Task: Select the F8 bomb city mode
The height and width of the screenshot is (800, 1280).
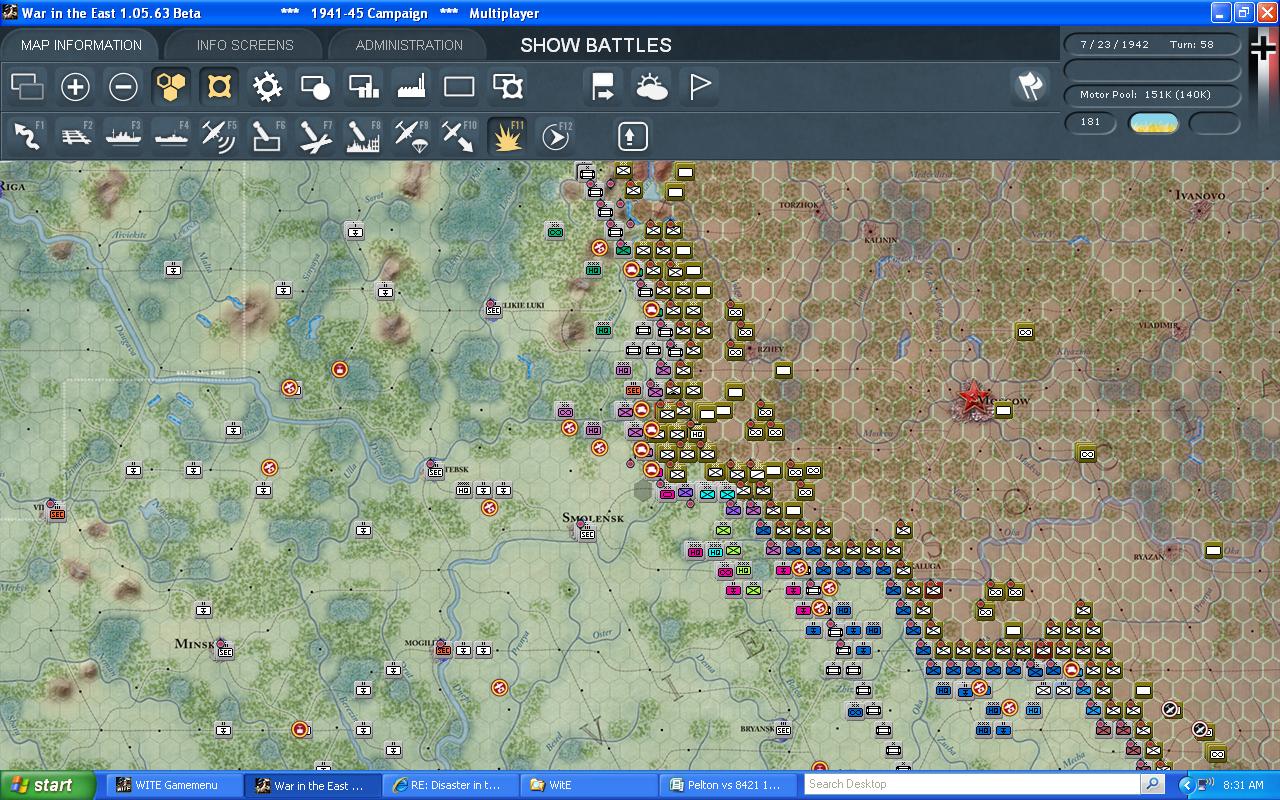Action: (x=363, y=136)
